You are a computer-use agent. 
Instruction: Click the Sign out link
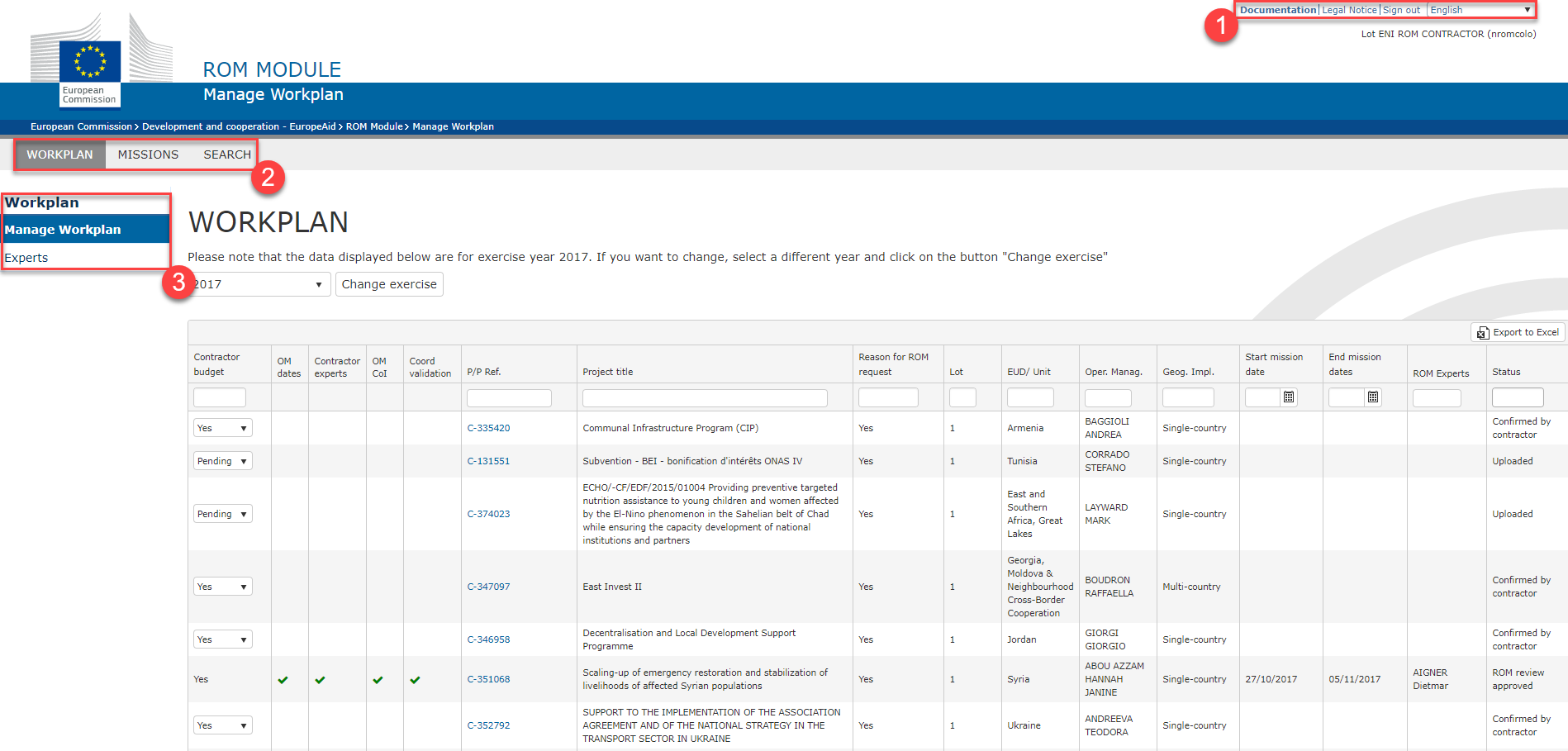click(x=1401, y=10)
